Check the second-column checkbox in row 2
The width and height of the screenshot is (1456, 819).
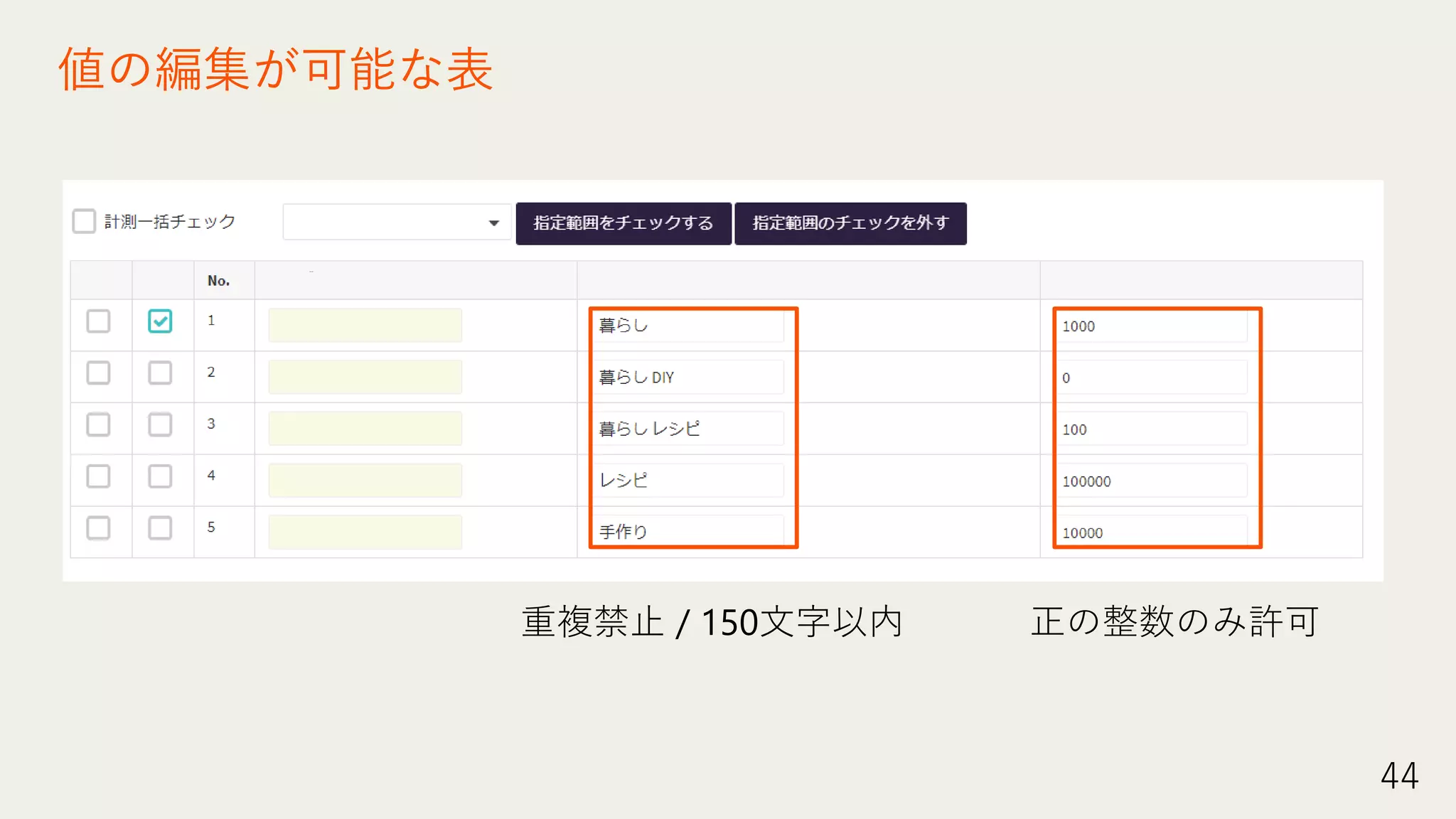160,373
